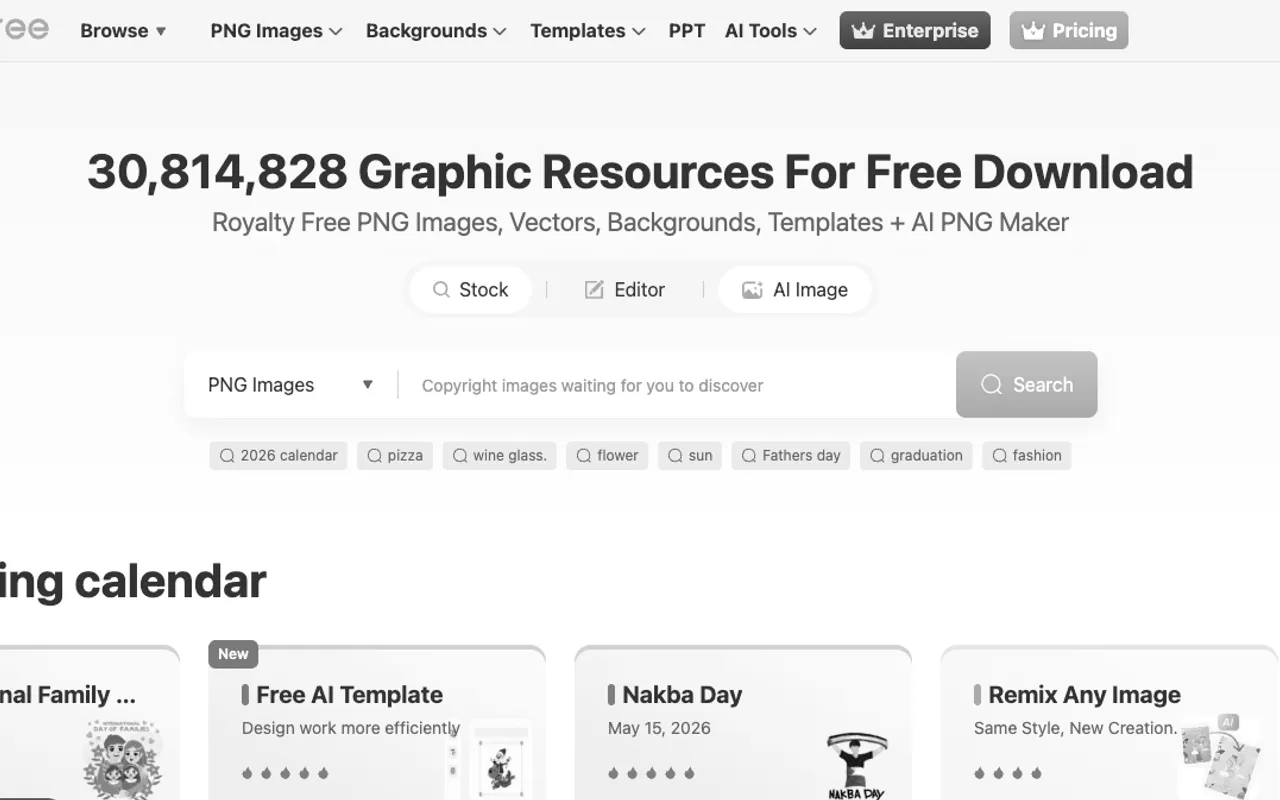Select the pizza search suggestion
Screen dimensions: 1280x800
point(395,456)
